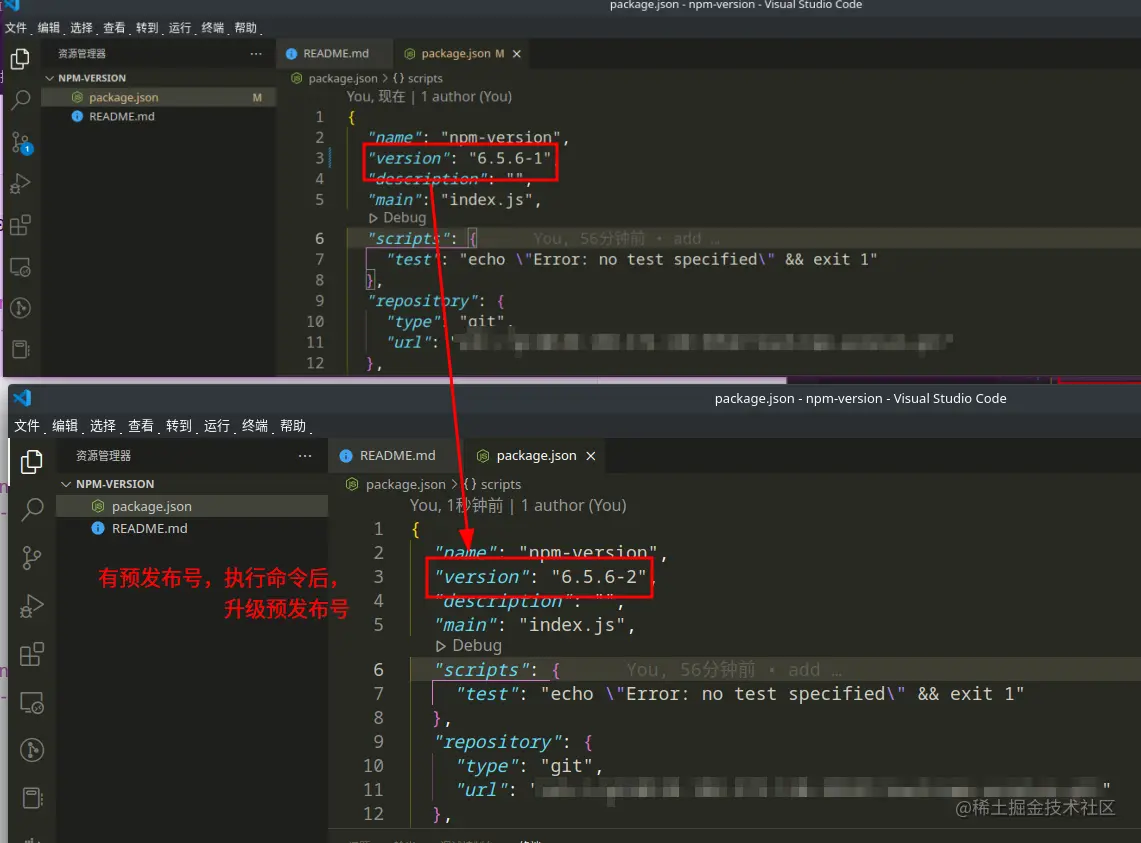This screenshot has width=1141, height=843.
Task: Open 终端 menu in bottom window
Action: 255,426
